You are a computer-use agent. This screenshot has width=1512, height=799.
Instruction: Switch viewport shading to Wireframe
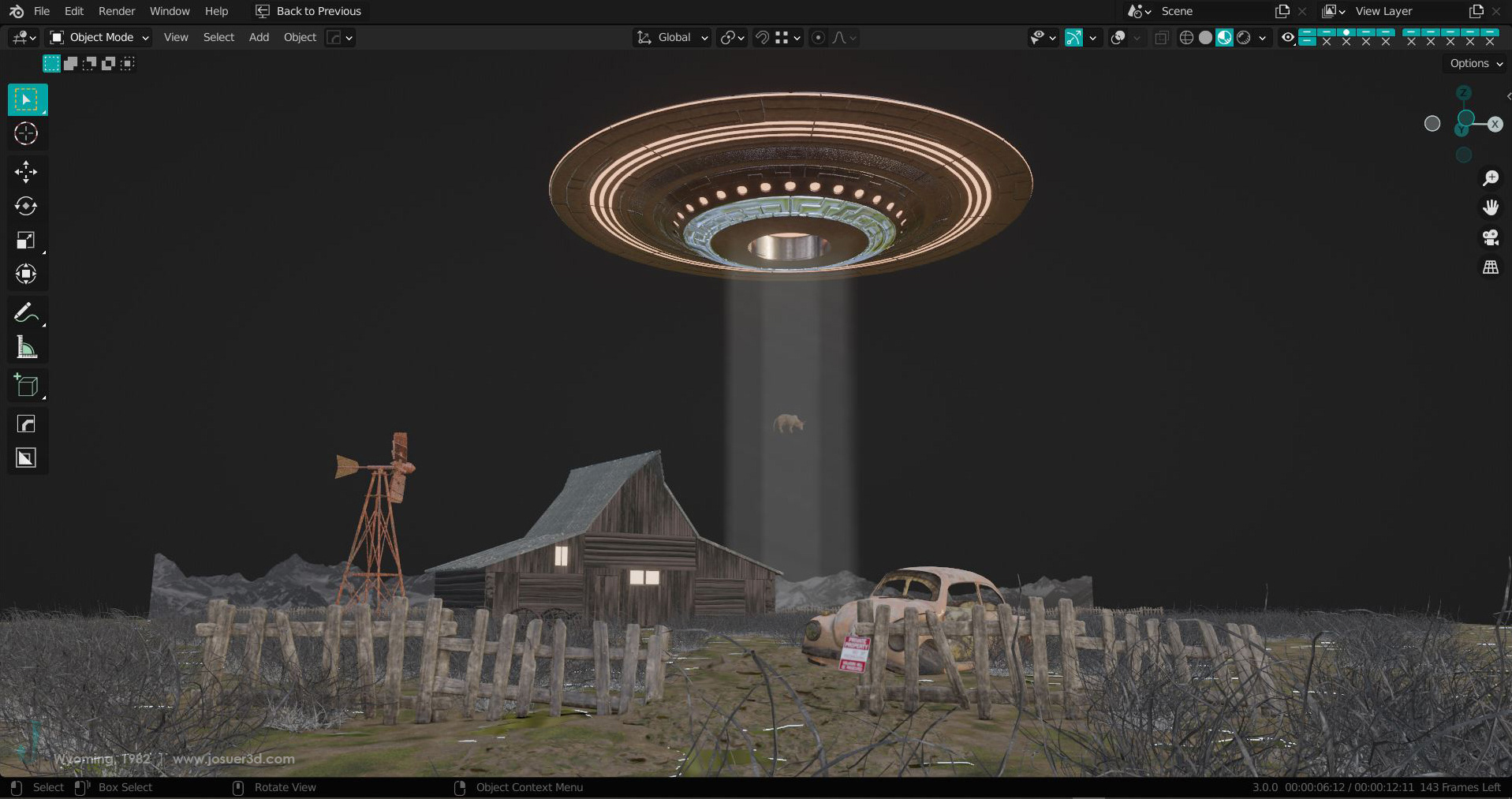(1186, 37)
